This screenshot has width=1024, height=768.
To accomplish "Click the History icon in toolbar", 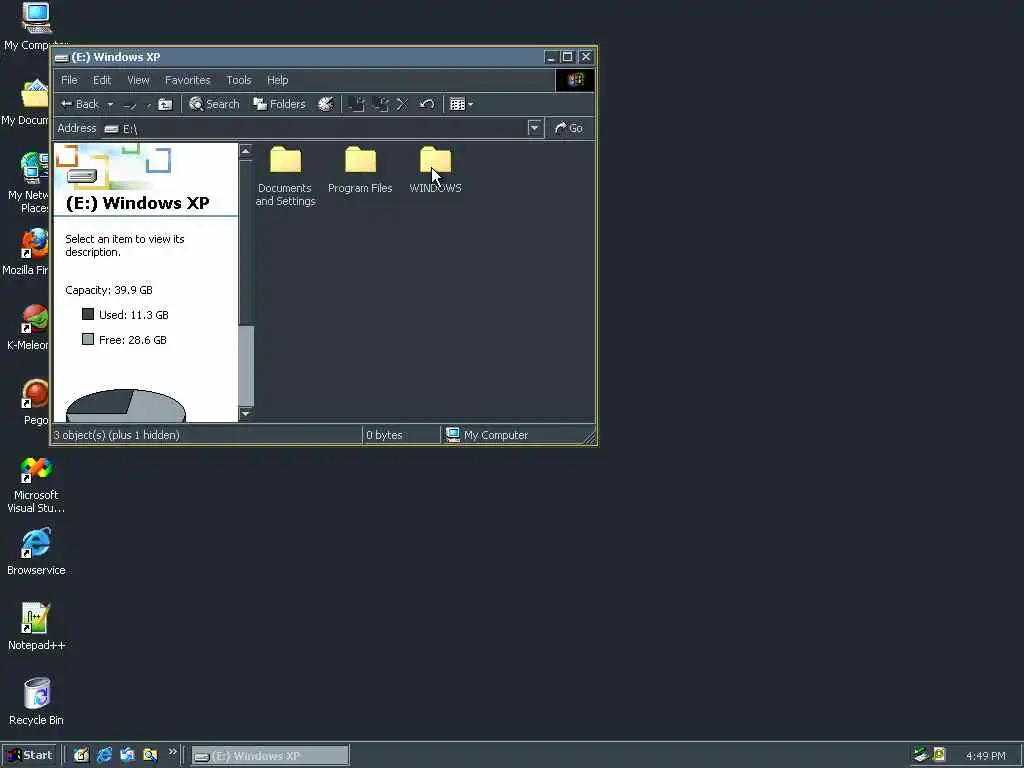I will [x=325, y=104].
